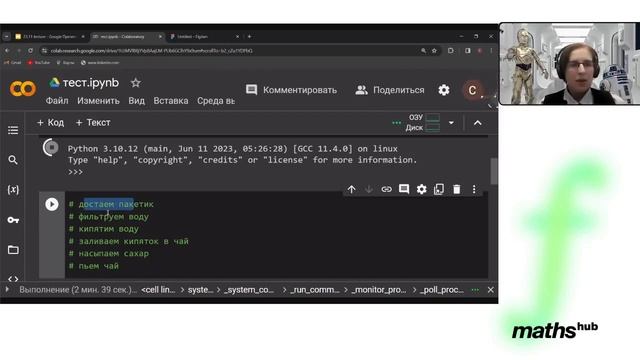This screenshot has height=360, width=640.
Task: Click the '_run_comm...' stack breadcrumb
Action: tap(315, 290)
